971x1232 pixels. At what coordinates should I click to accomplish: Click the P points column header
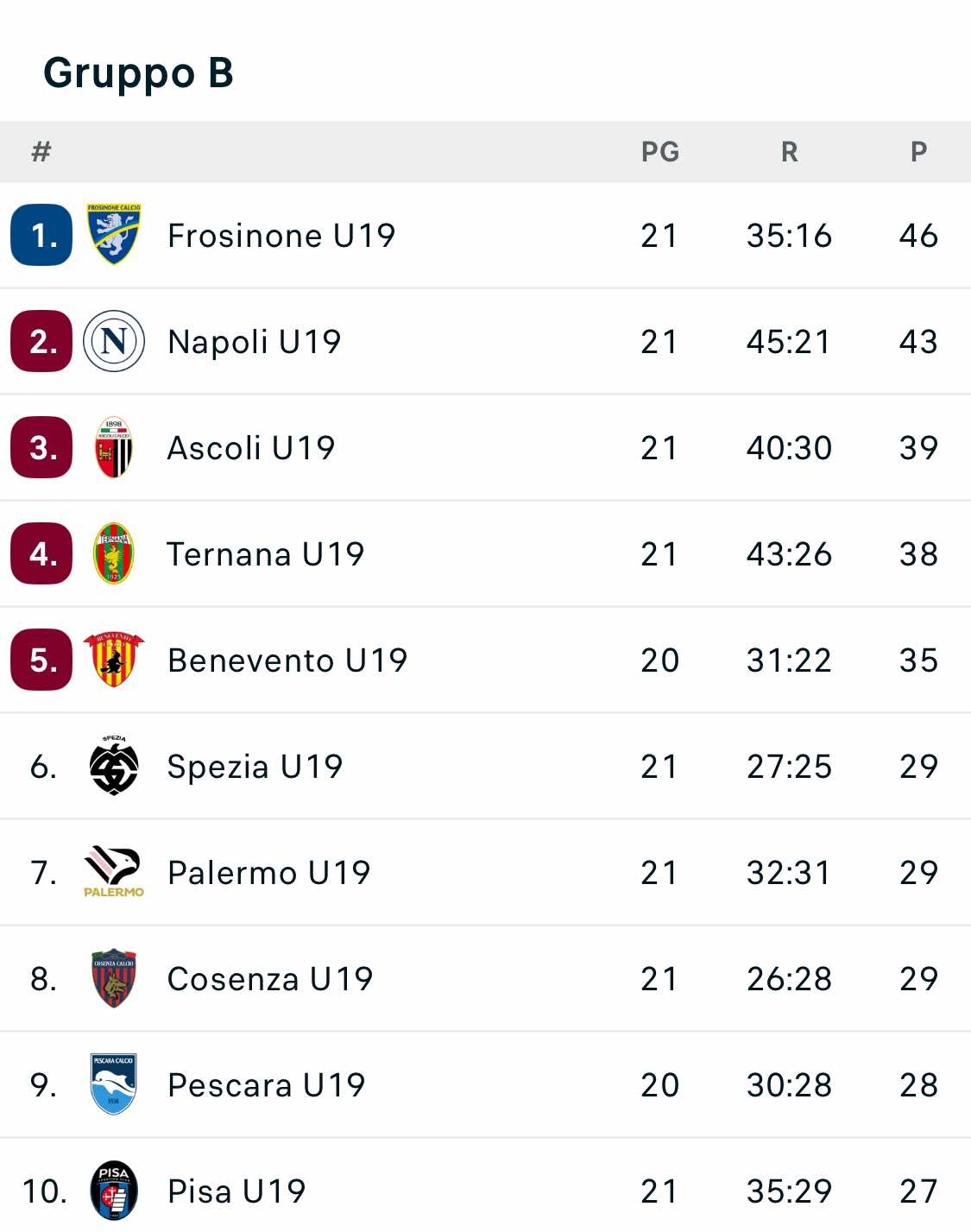[918, 152]
